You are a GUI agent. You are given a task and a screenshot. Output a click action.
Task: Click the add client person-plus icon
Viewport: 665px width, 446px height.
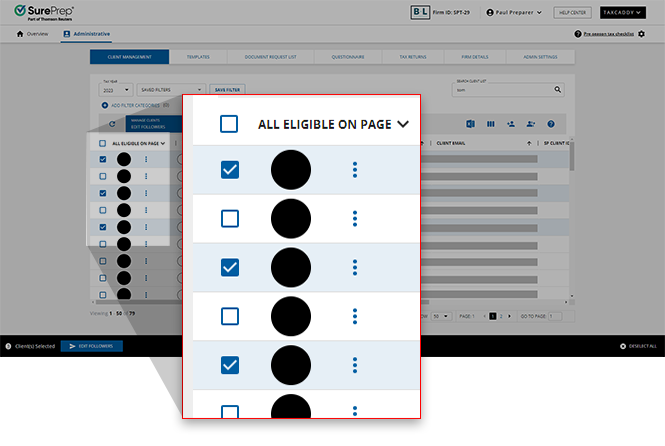[511, 124]
